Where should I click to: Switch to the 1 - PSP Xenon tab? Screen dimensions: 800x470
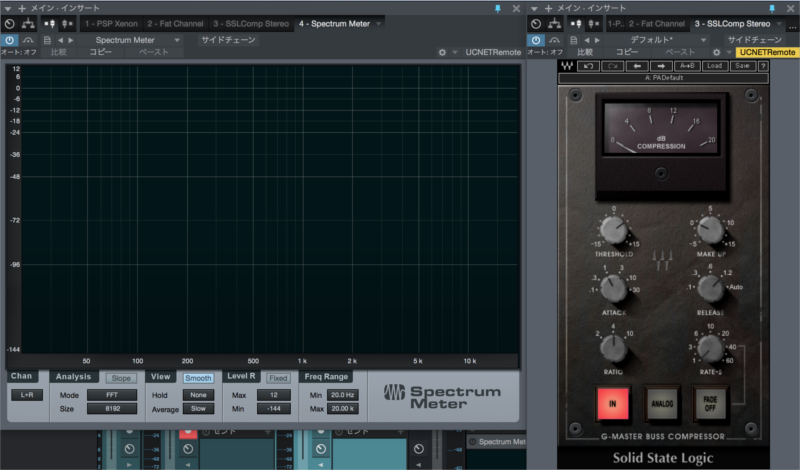(x=111, y=23)
